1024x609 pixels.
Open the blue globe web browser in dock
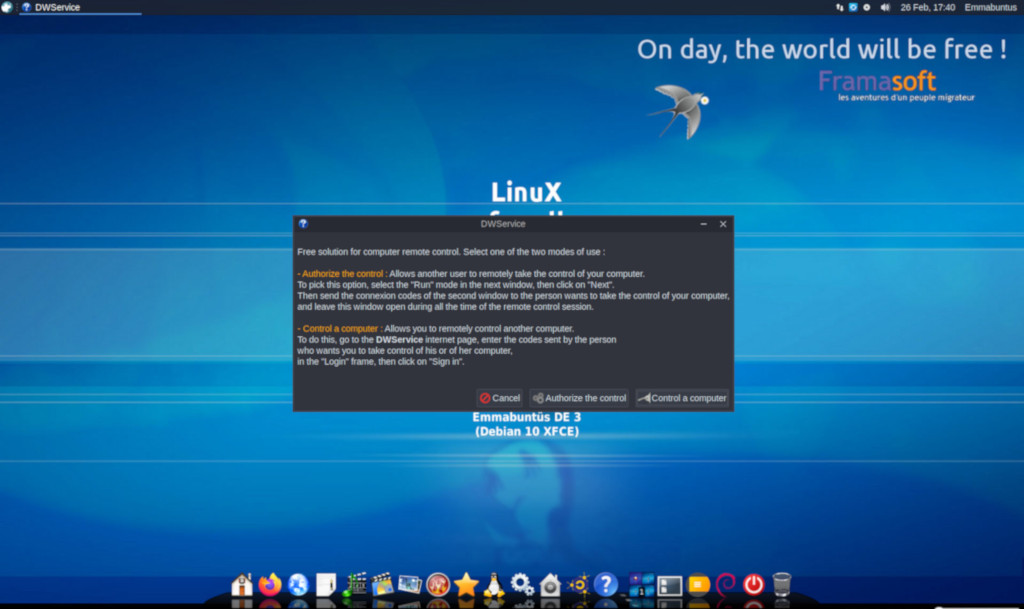298,584
